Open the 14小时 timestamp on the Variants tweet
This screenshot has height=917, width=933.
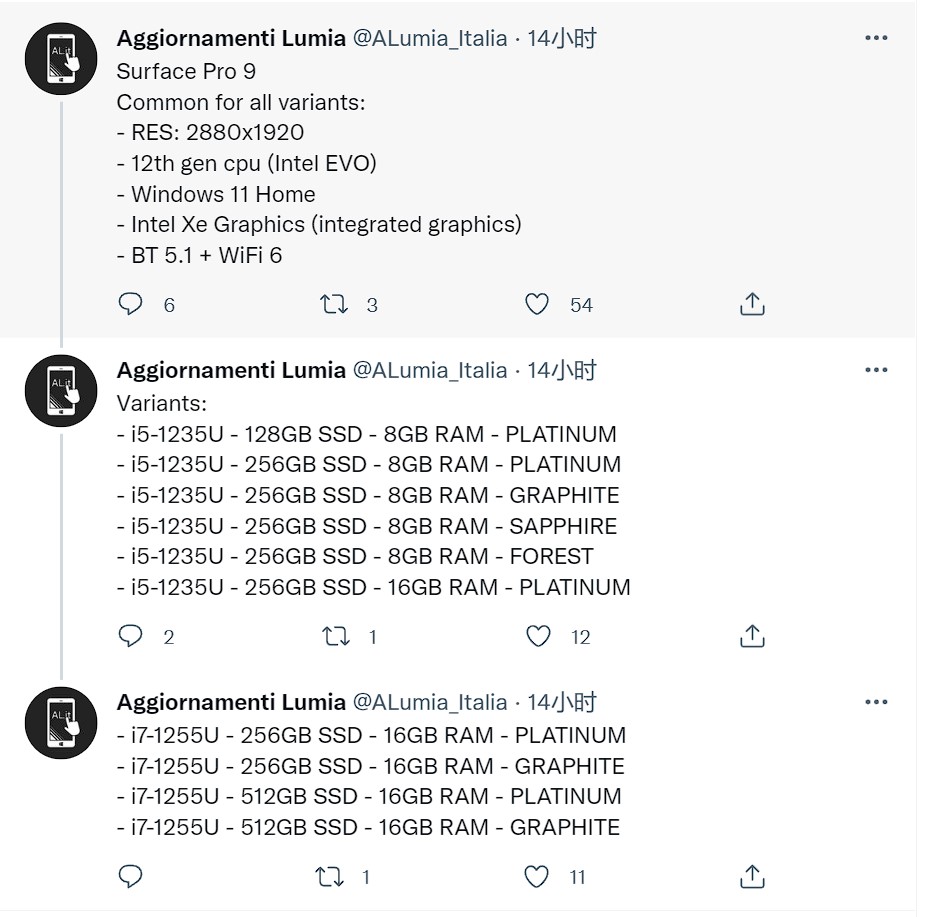click(562, 370)
